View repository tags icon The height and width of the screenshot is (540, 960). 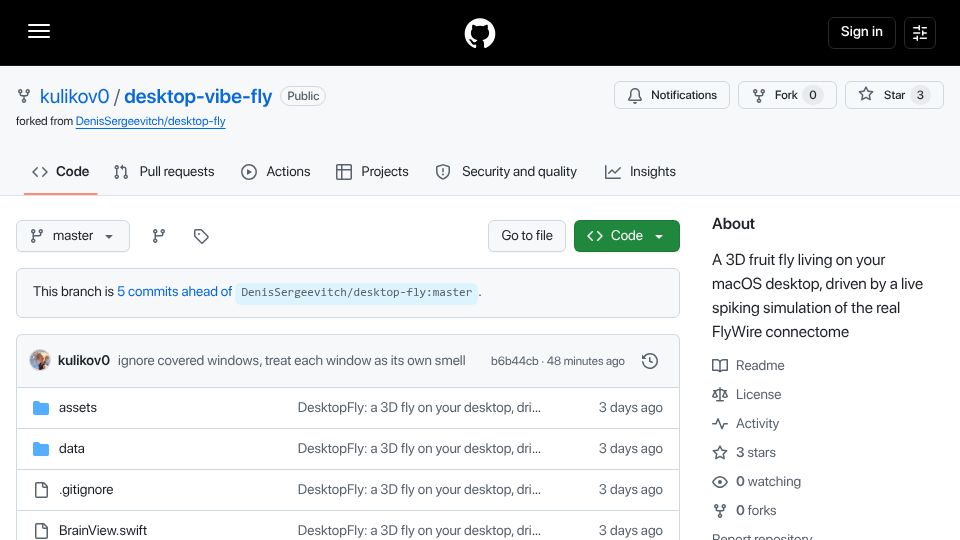point(201,236)
